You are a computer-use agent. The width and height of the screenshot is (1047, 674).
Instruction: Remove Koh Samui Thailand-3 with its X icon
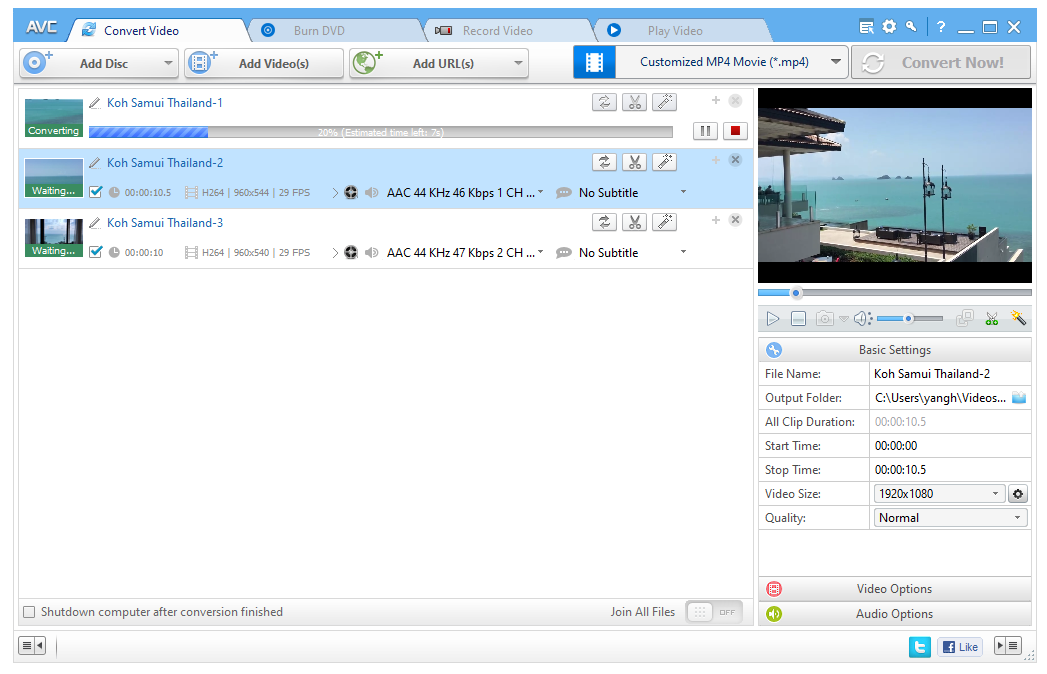[735, 220]
